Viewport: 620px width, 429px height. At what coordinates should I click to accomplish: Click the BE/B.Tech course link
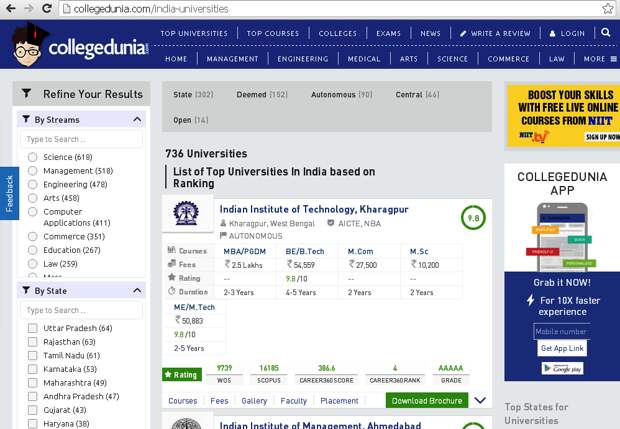tap(305, 251)
